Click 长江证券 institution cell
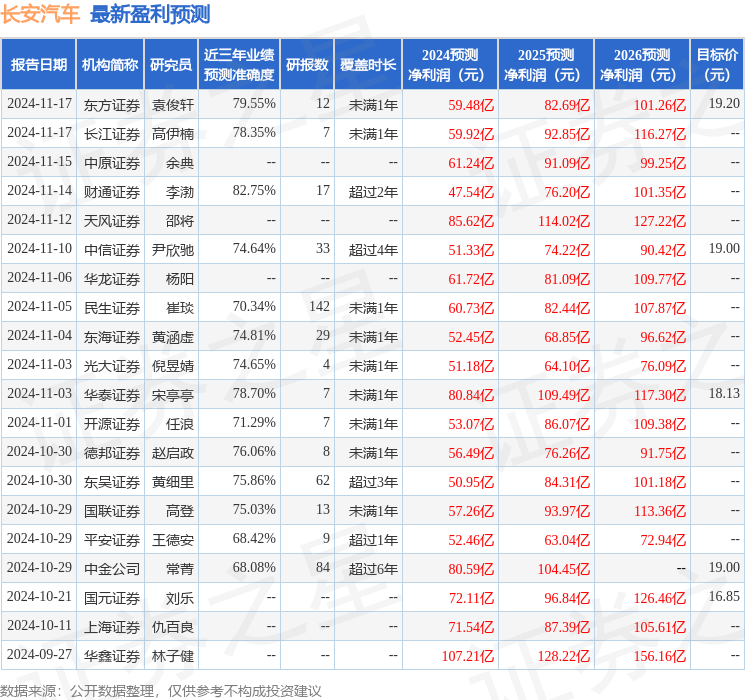 point(112,134)
